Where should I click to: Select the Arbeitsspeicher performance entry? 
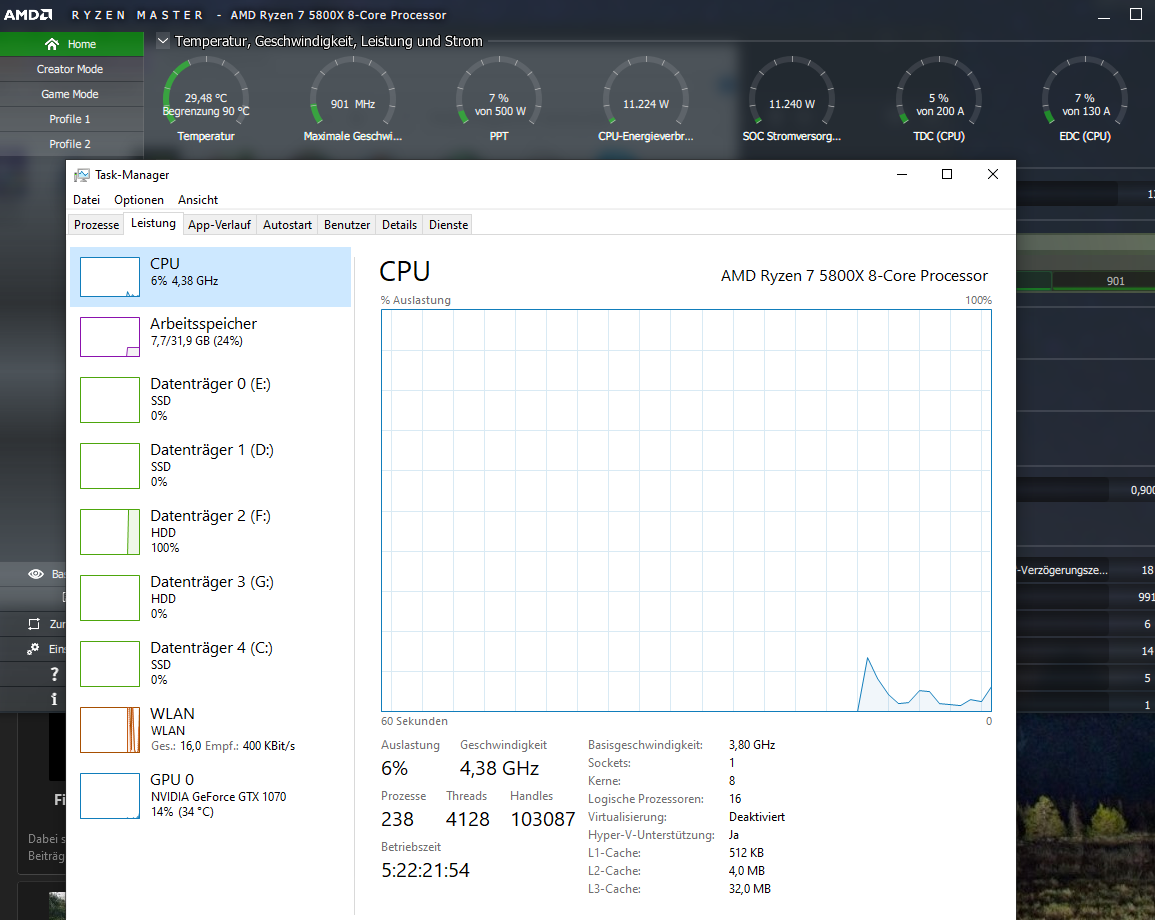[210, 337]
